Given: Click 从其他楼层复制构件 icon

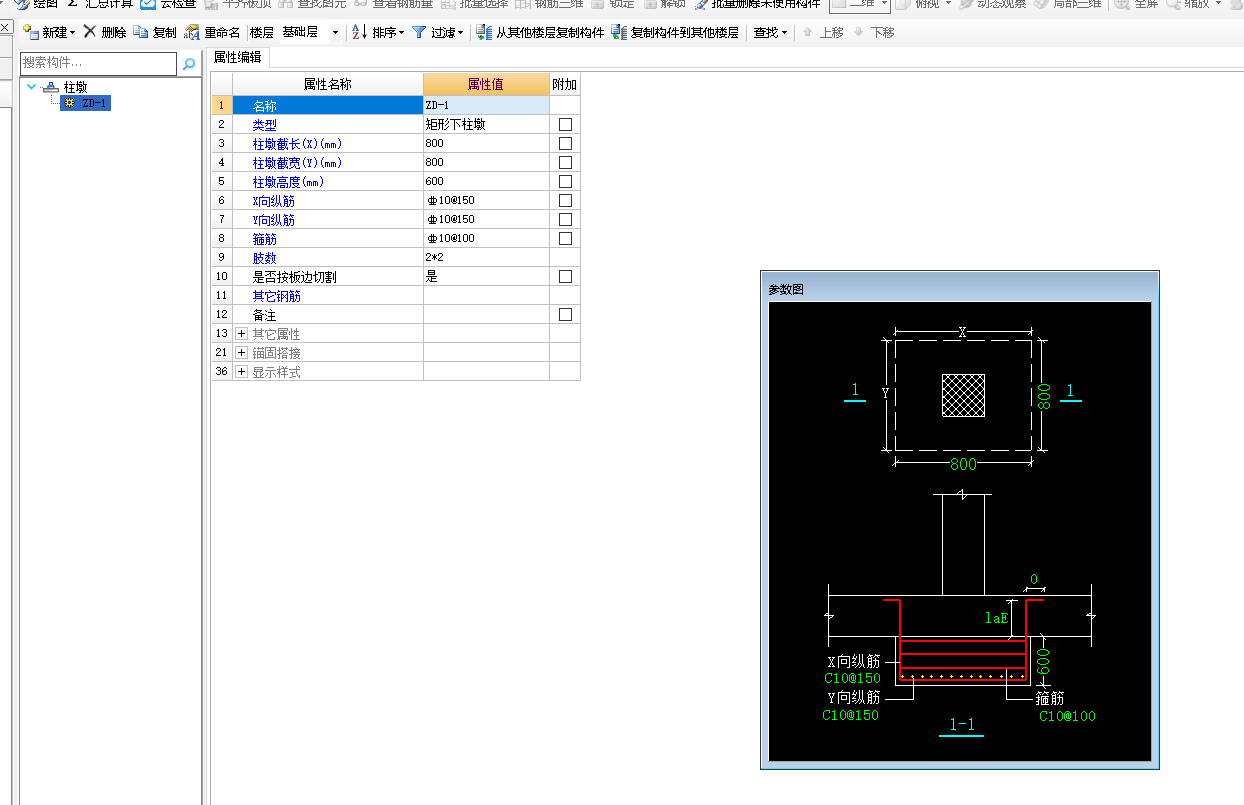Looking at the screenshot, I should pos(484,32).
